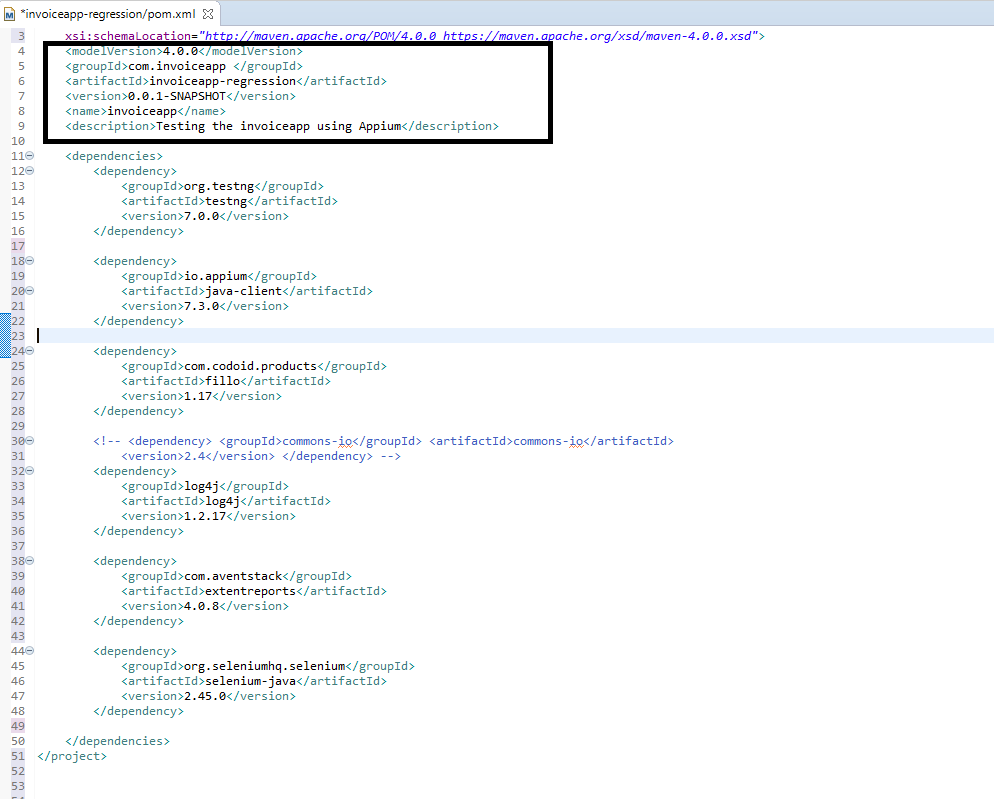994x799 pixels.
Task: Click groupId value io.appium
Action: coord(216,276)
